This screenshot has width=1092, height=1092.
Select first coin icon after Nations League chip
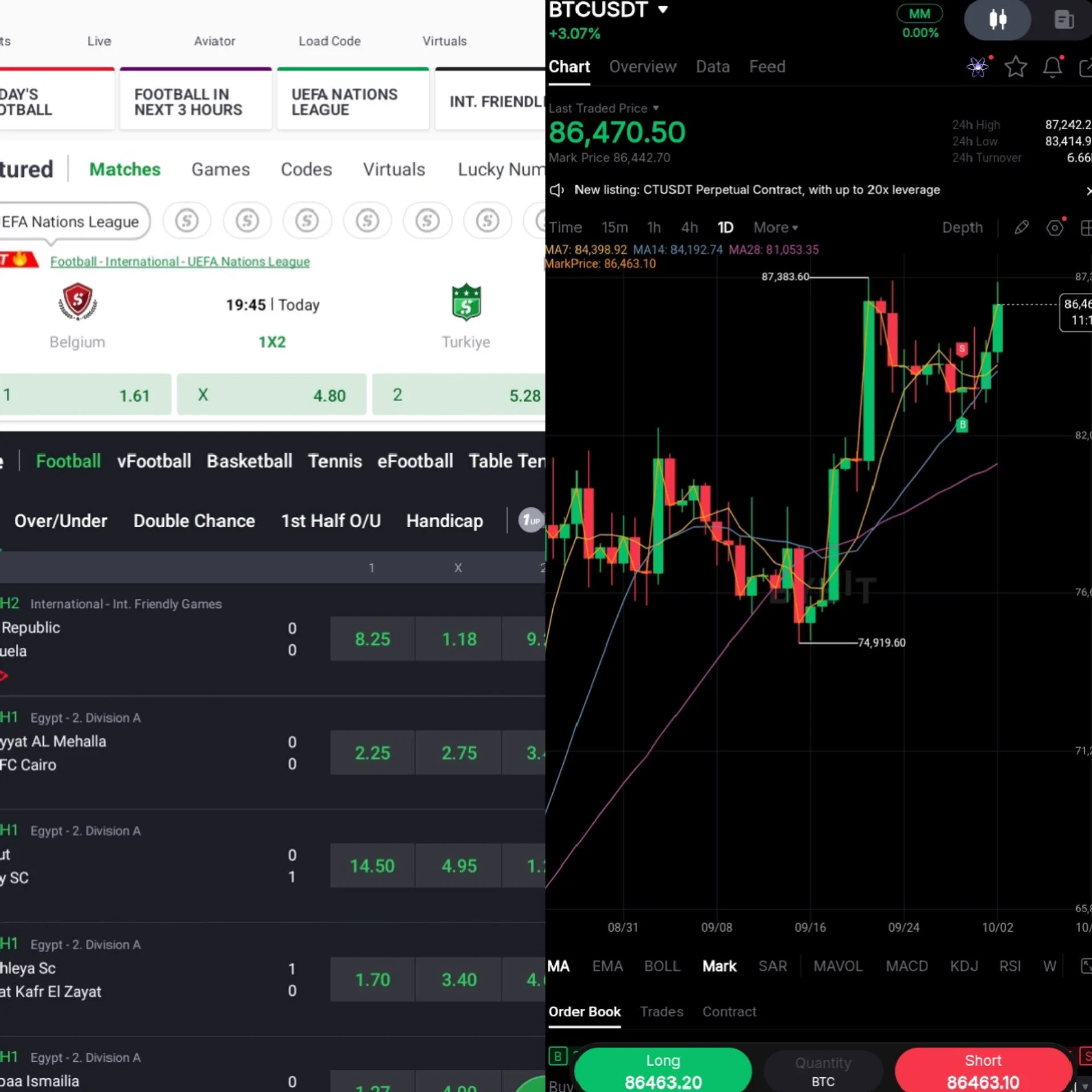click(187, 221)
